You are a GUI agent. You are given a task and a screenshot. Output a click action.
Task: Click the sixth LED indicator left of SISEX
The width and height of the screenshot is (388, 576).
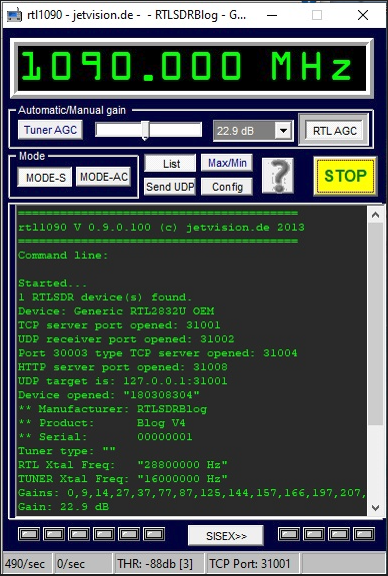tap(154, 534)
